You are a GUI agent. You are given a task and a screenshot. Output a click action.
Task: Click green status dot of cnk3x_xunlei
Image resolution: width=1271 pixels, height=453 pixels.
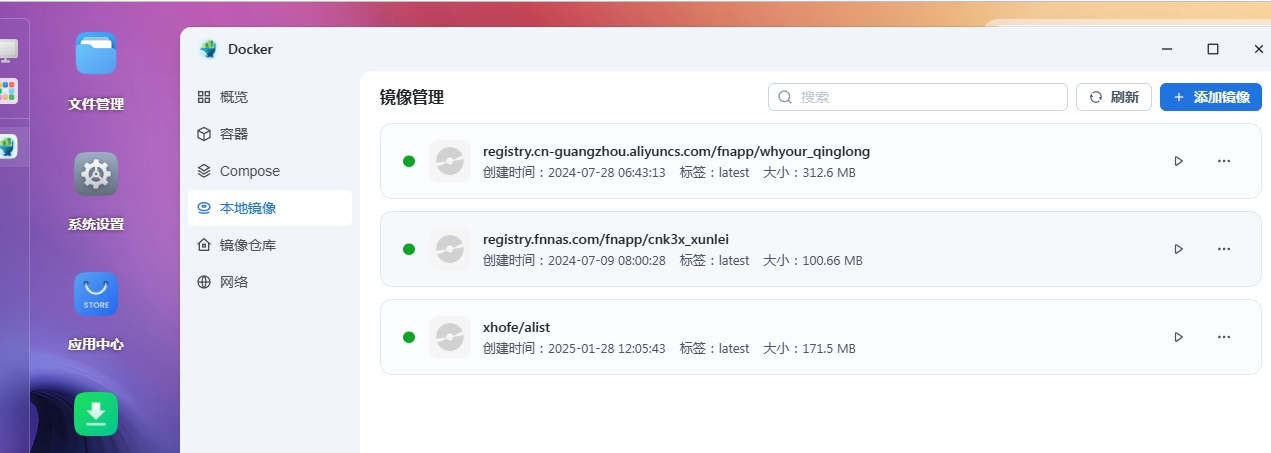pos(409,249)
